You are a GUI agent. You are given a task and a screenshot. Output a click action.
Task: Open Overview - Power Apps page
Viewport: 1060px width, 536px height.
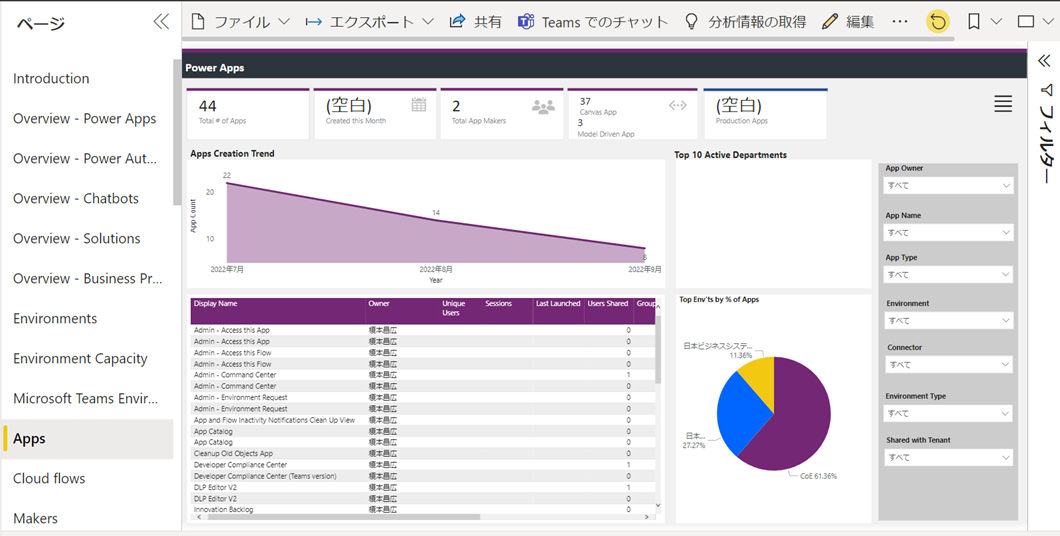point(85,118)
